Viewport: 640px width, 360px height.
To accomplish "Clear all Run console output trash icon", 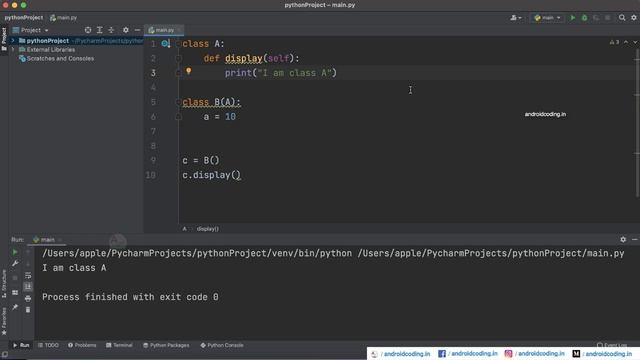I will [x=28, y=310].
